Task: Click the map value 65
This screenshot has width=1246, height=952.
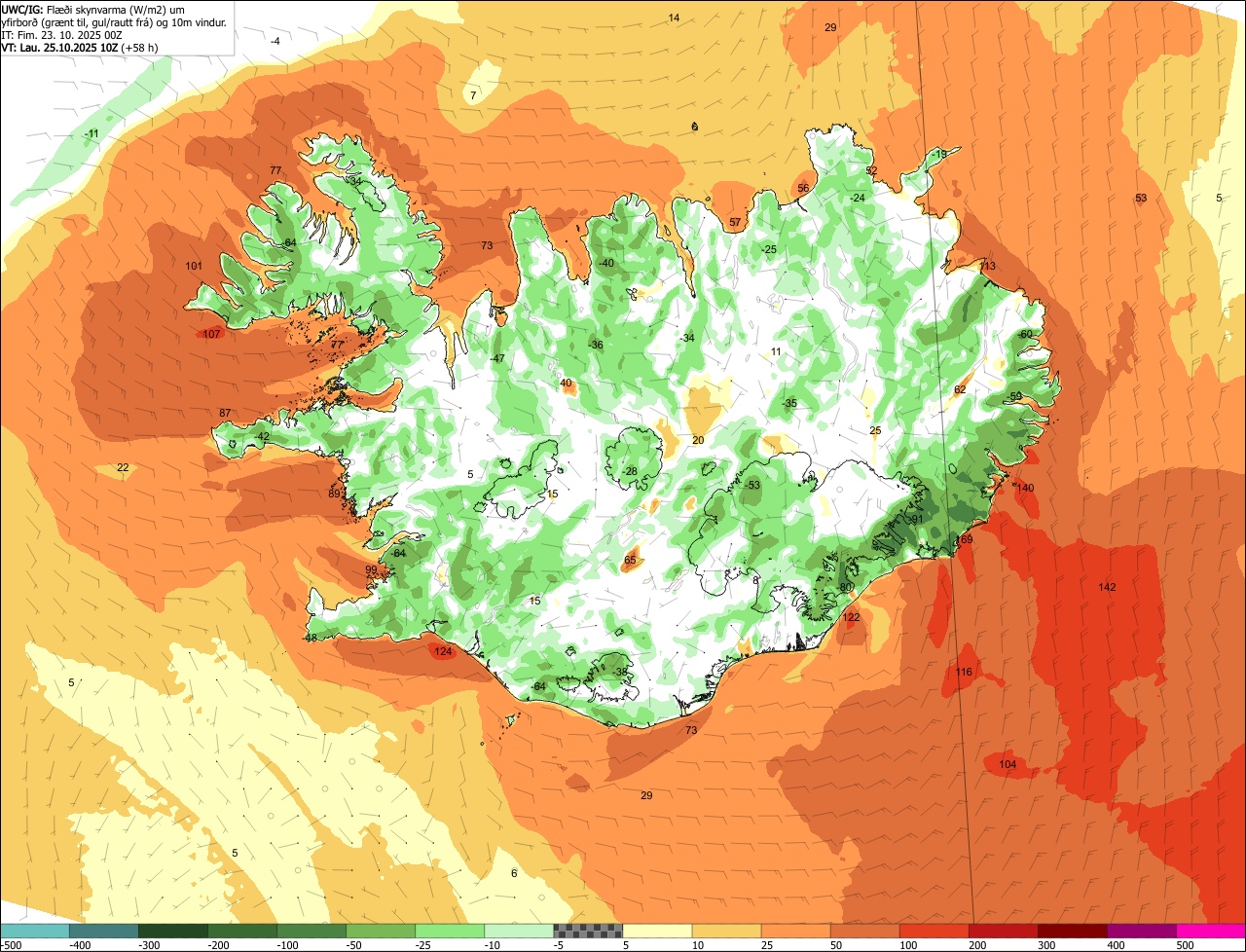Action: click(x=630, y=561)
